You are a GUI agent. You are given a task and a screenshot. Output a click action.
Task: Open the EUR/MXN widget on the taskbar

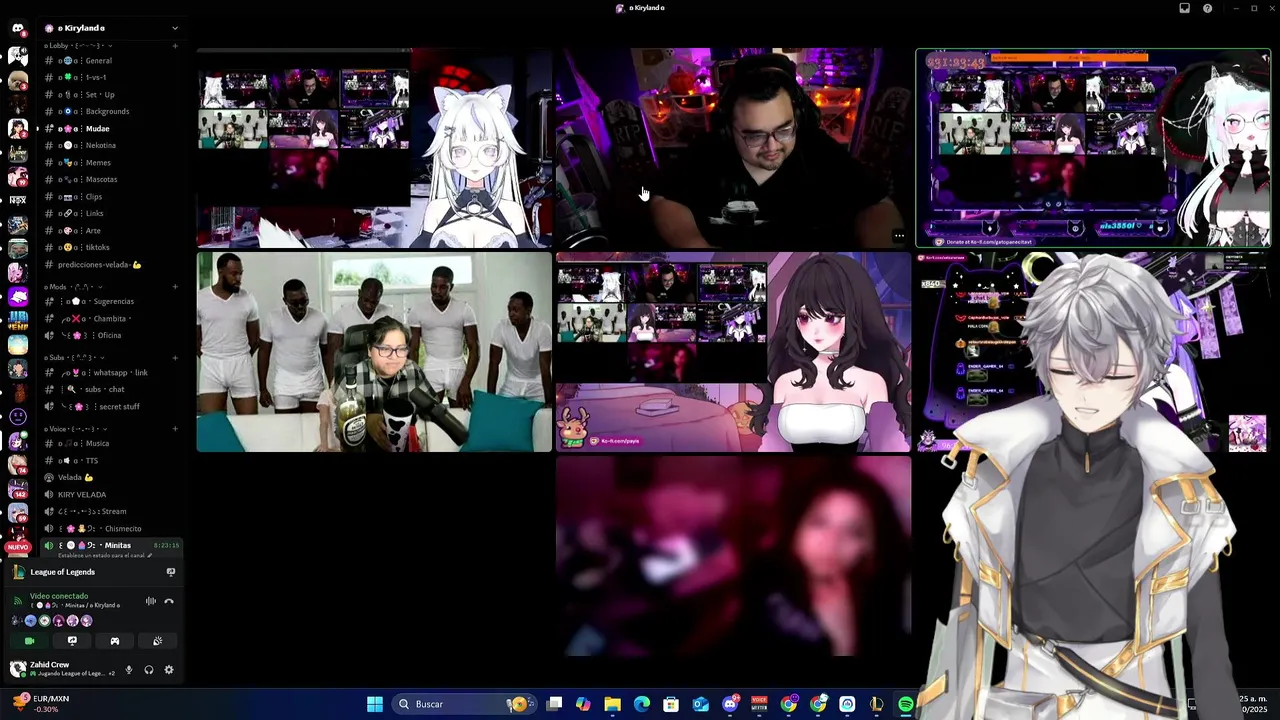[42, 704]
